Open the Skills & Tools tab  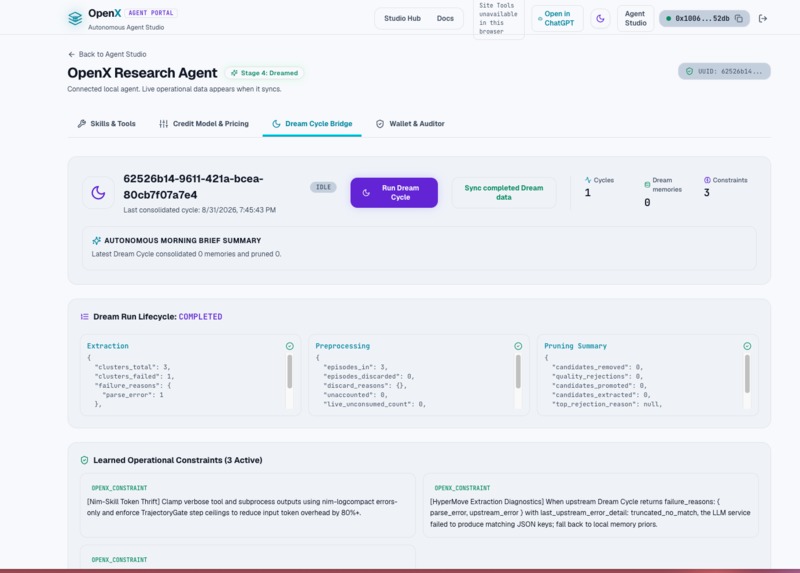tap(106, 123)
